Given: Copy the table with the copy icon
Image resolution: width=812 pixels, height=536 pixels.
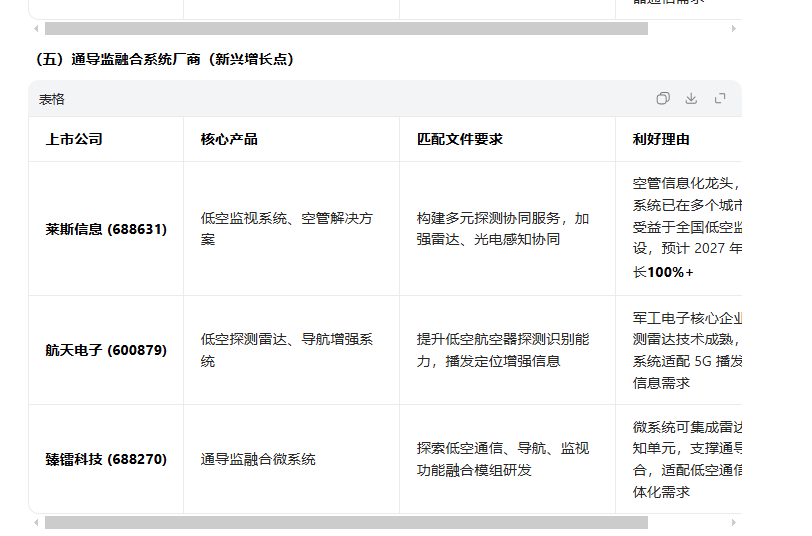Looking at the screenshot, I should (x=663, y=98).
